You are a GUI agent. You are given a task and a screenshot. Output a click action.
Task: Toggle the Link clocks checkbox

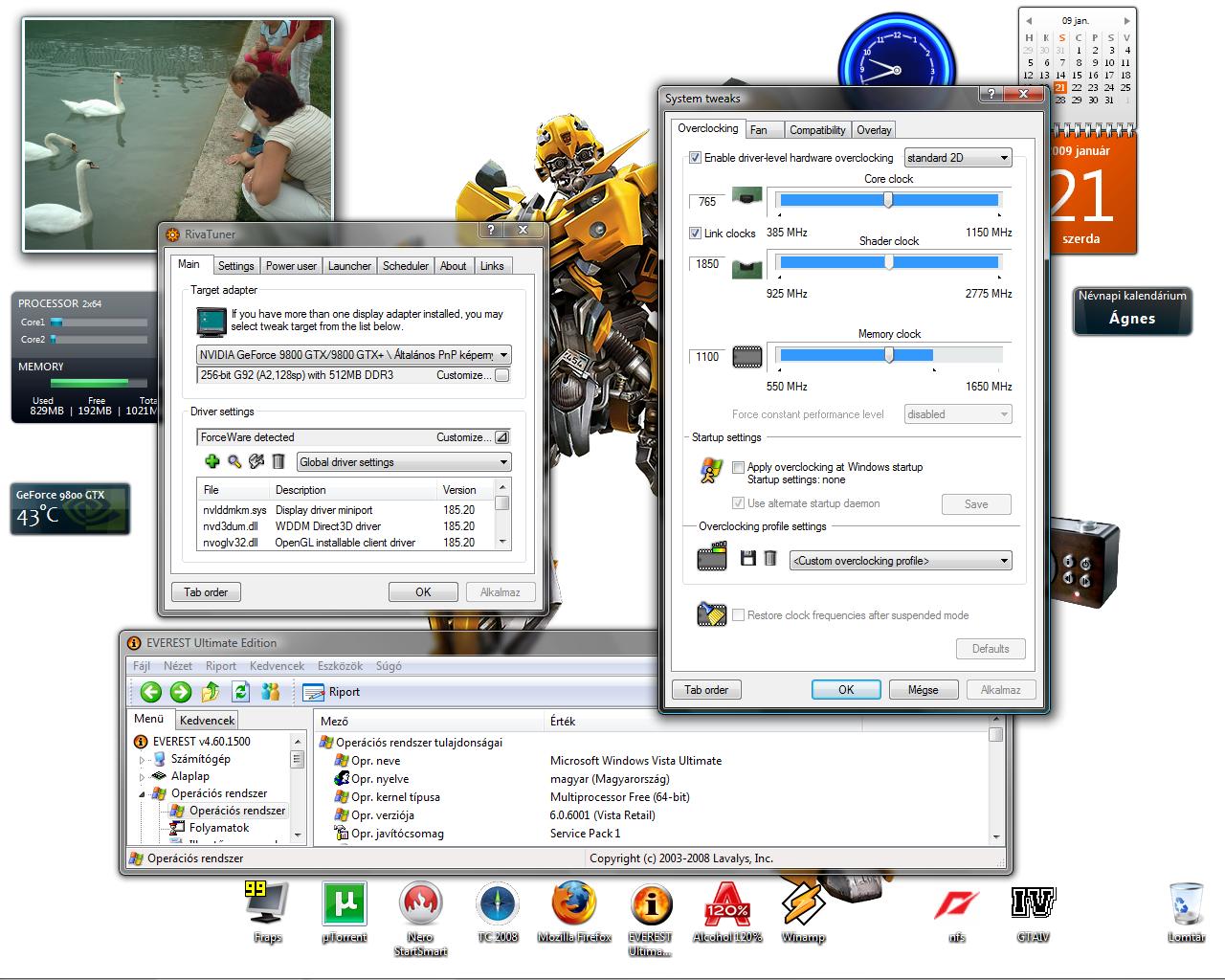[695, 233]
